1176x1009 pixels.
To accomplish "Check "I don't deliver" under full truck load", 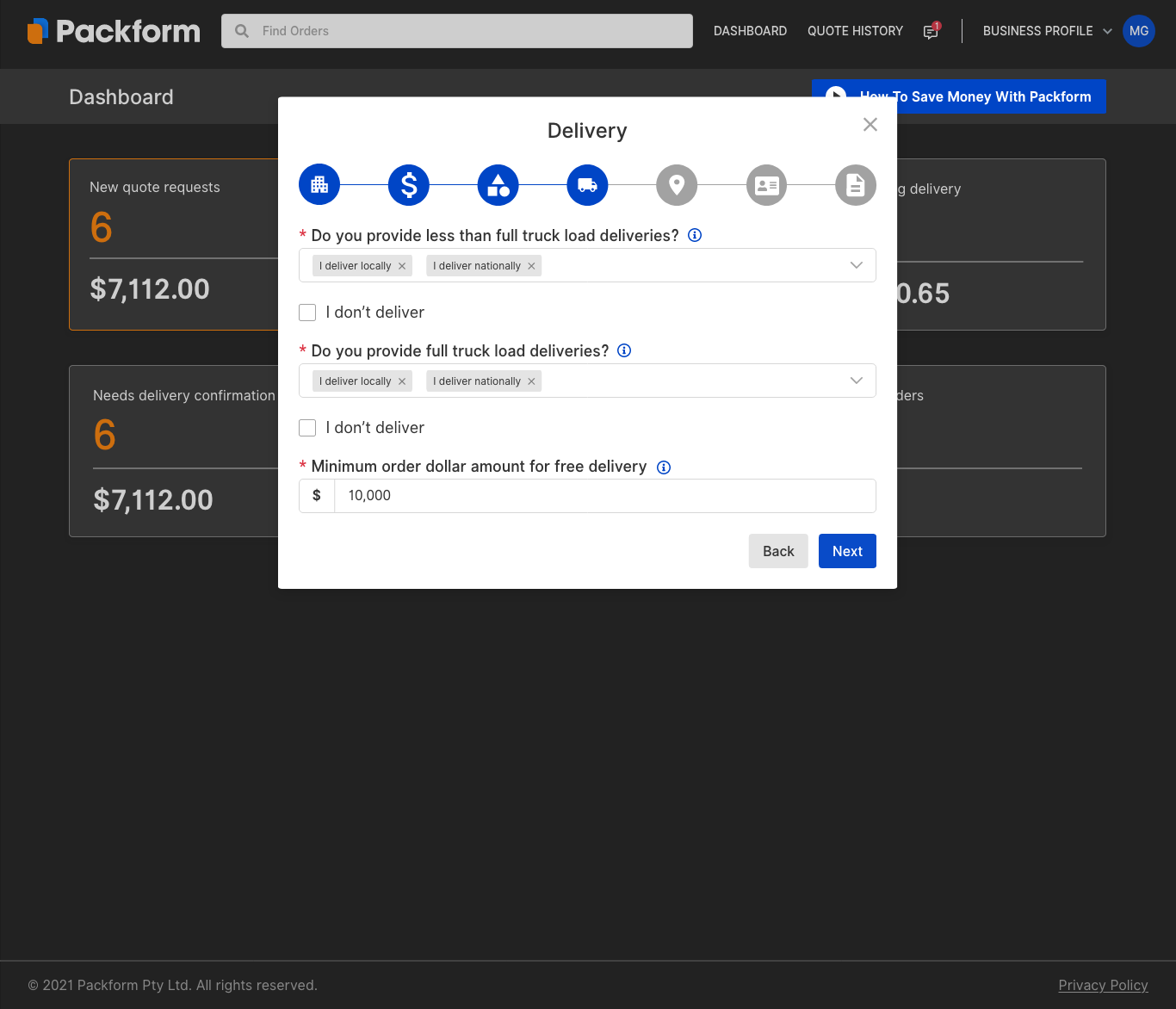I will 307,428.
